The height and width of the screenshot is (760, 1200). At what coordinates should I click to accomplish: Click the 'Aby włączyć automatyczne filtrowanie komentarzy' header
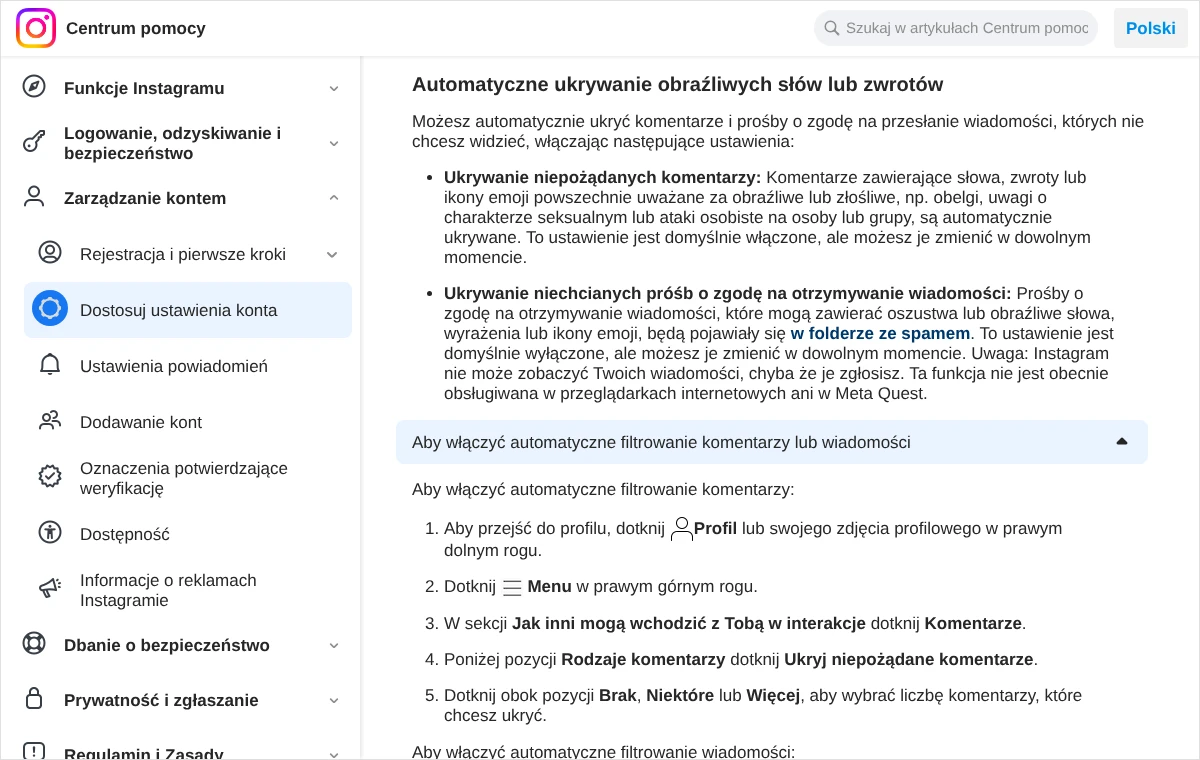coord(772,442)
